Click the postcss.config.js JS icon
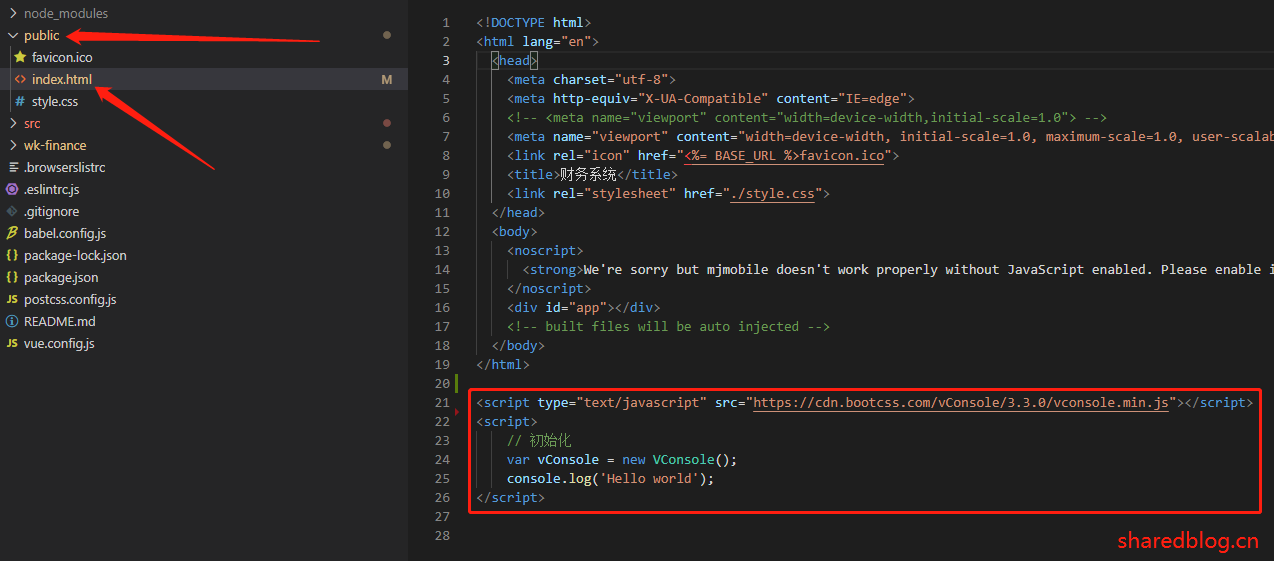This screenshot has width=1274, height=561. (12, 299)
